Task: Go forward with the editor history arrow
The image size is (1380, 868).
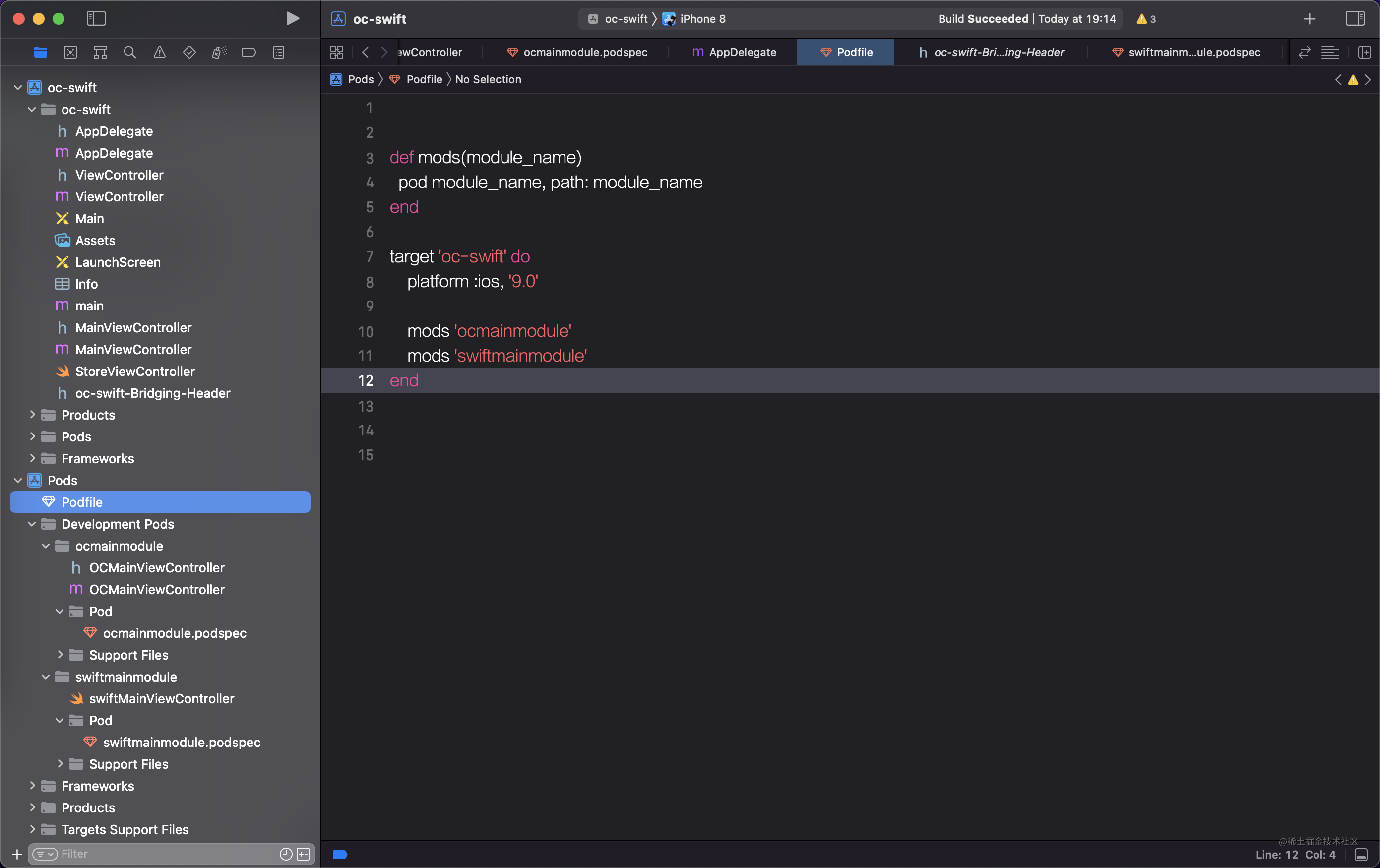Action: (384, 52)
